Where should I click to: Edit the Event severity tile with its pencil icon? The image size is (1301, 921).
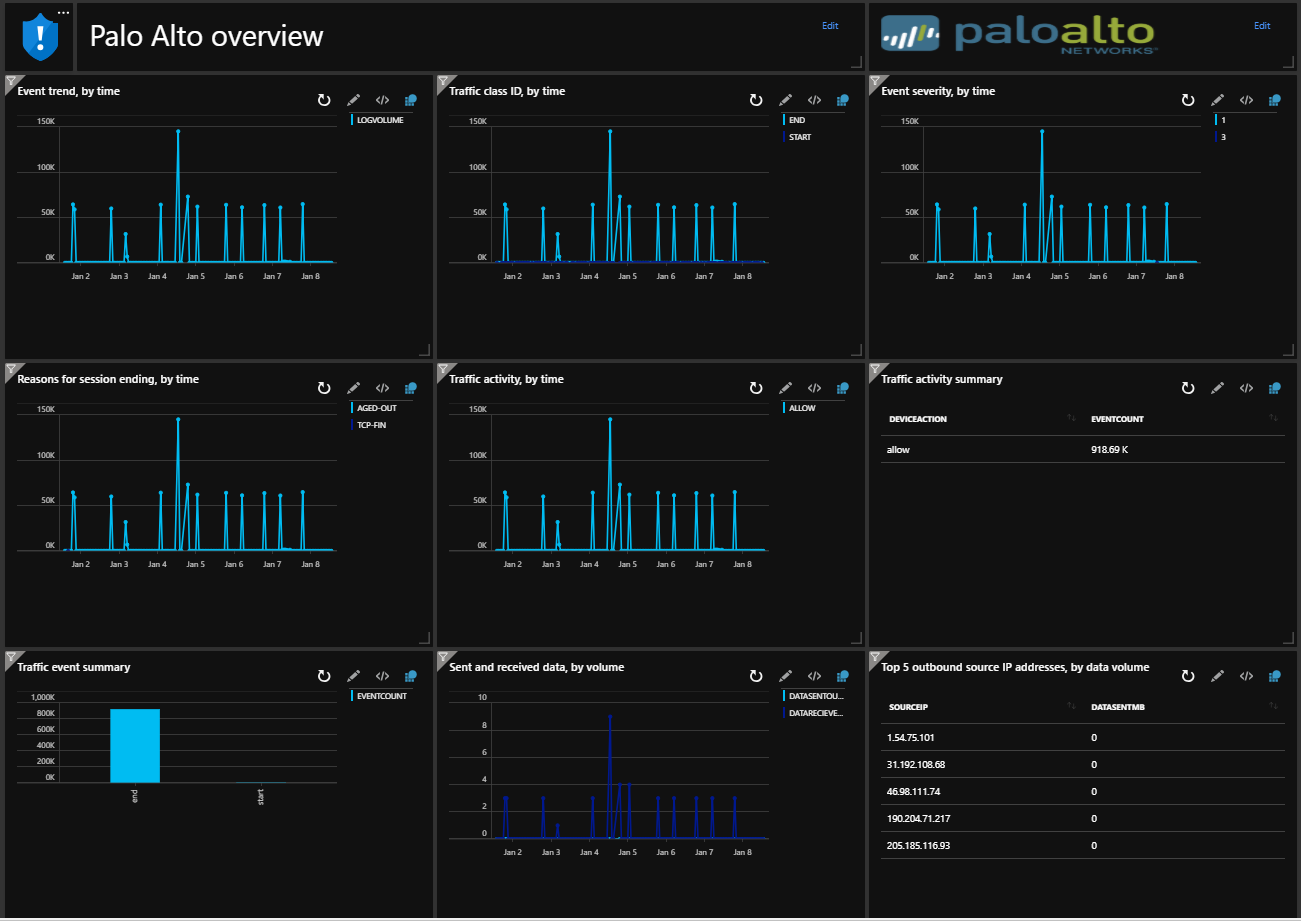point(1217,100)
